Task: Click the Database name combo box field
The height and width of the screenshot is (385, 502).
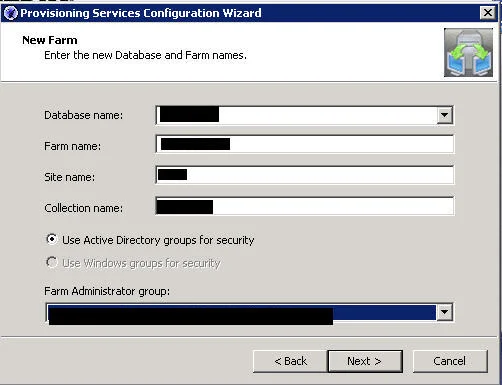Action: click(304, 115)
